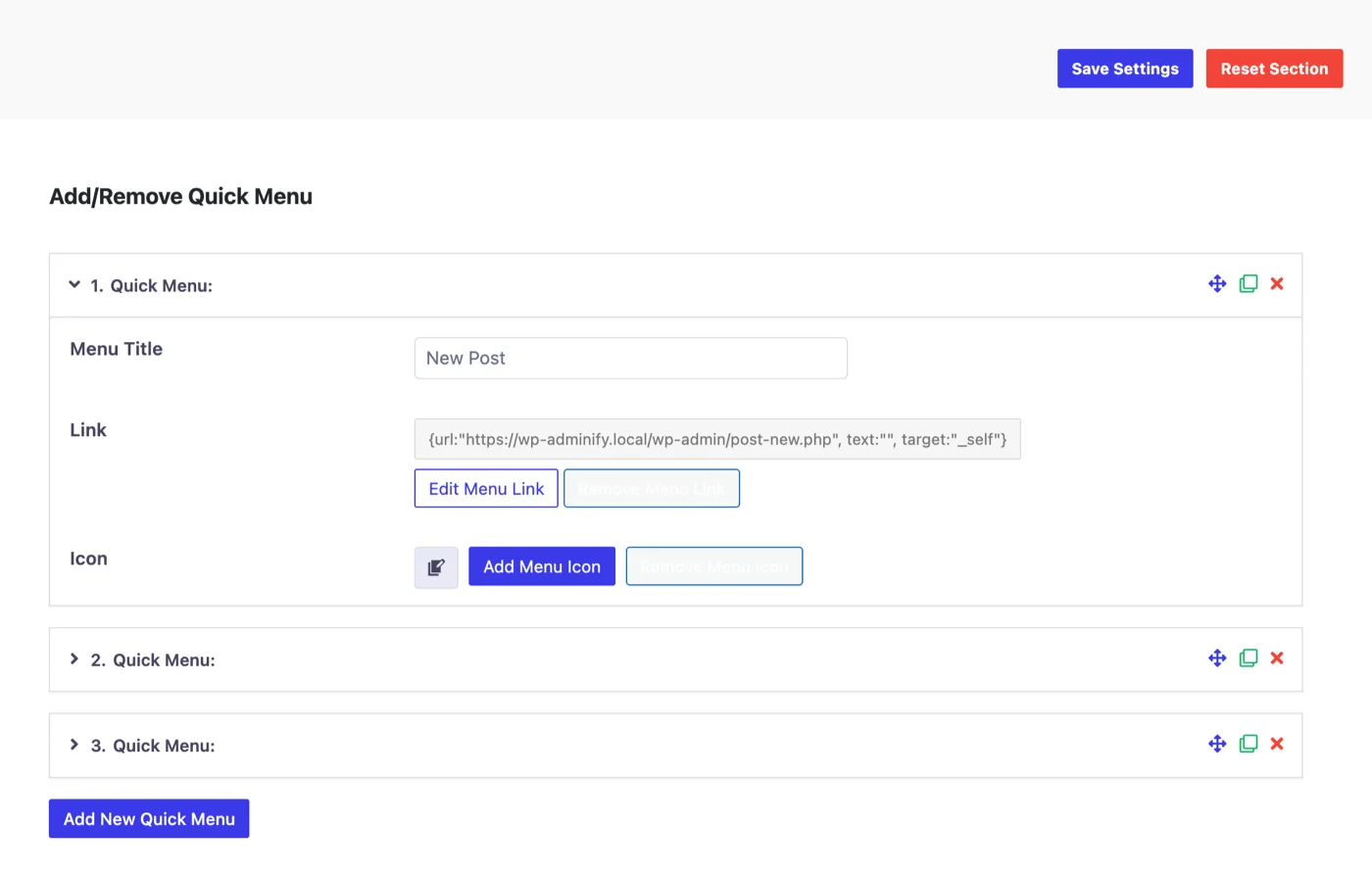Reset this section

pyautogui.click(x=1274, y=68)
